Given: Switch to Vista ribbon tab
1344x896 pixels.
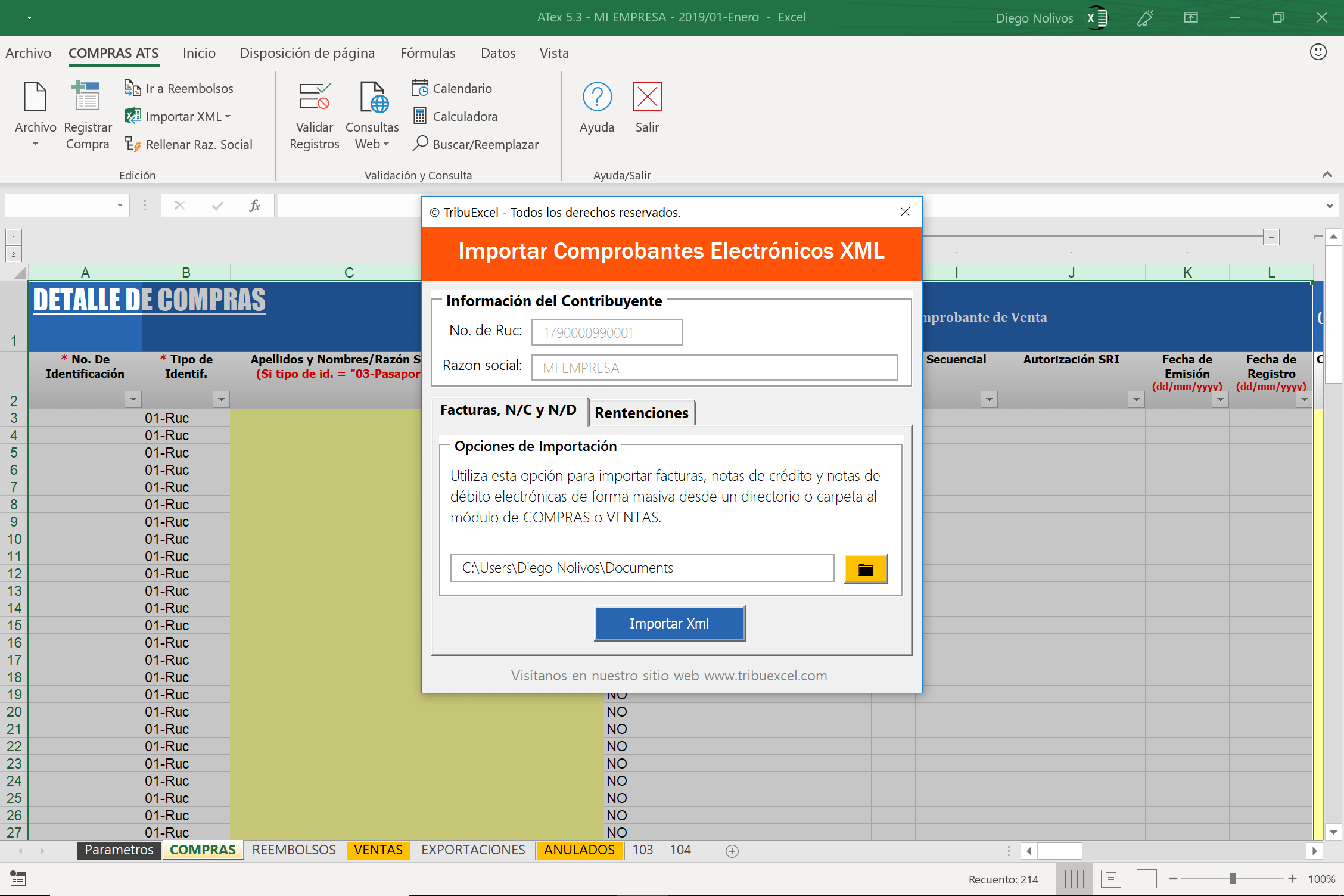Looking at the screenshot, I should click(554, 53).
